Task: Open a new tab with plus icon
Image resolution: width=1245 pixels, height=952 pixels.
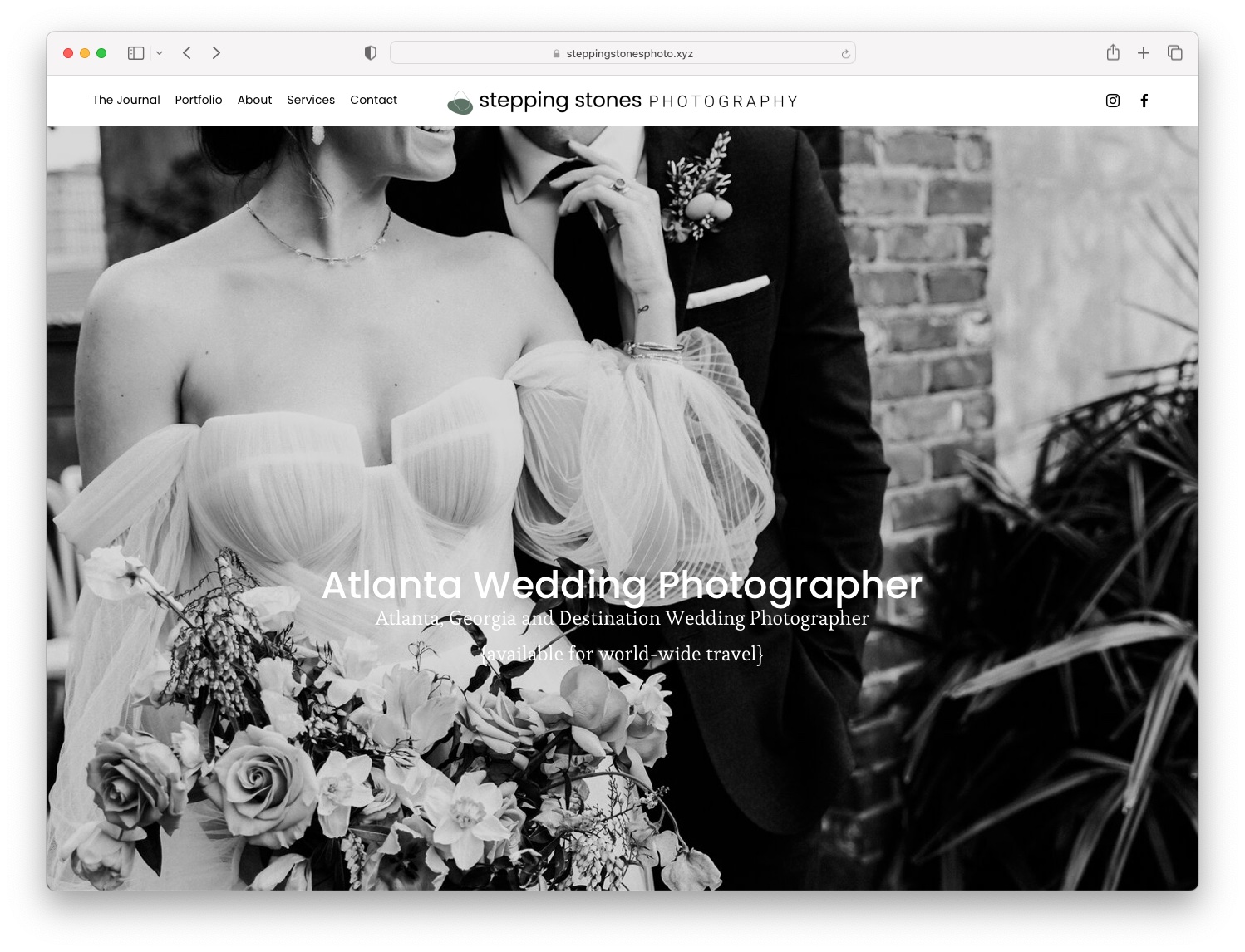Action: coord(1143,52)
